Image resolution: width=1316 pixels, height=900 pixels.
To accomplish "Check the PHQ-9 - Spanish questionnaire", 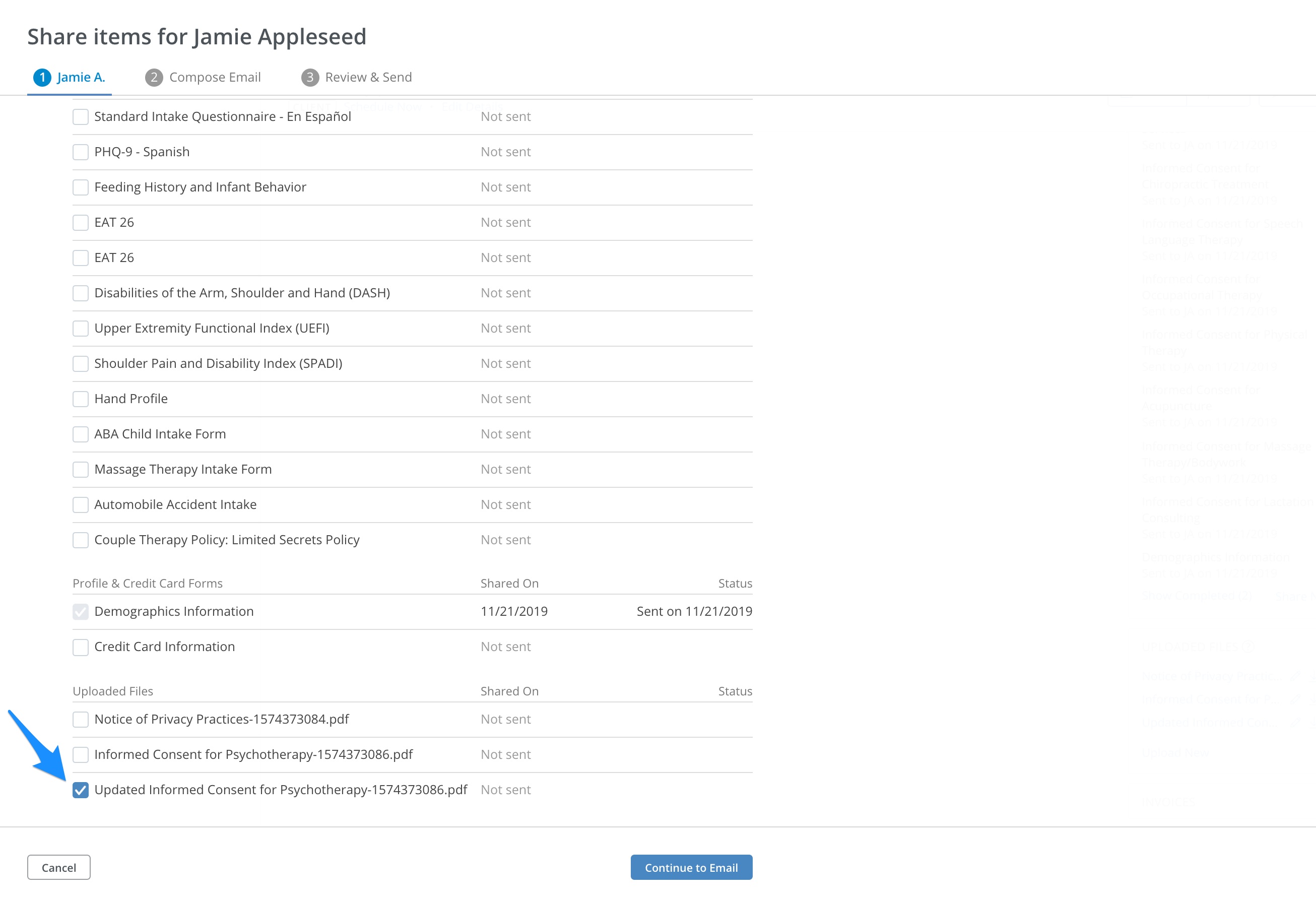I will tap(81, 152).
